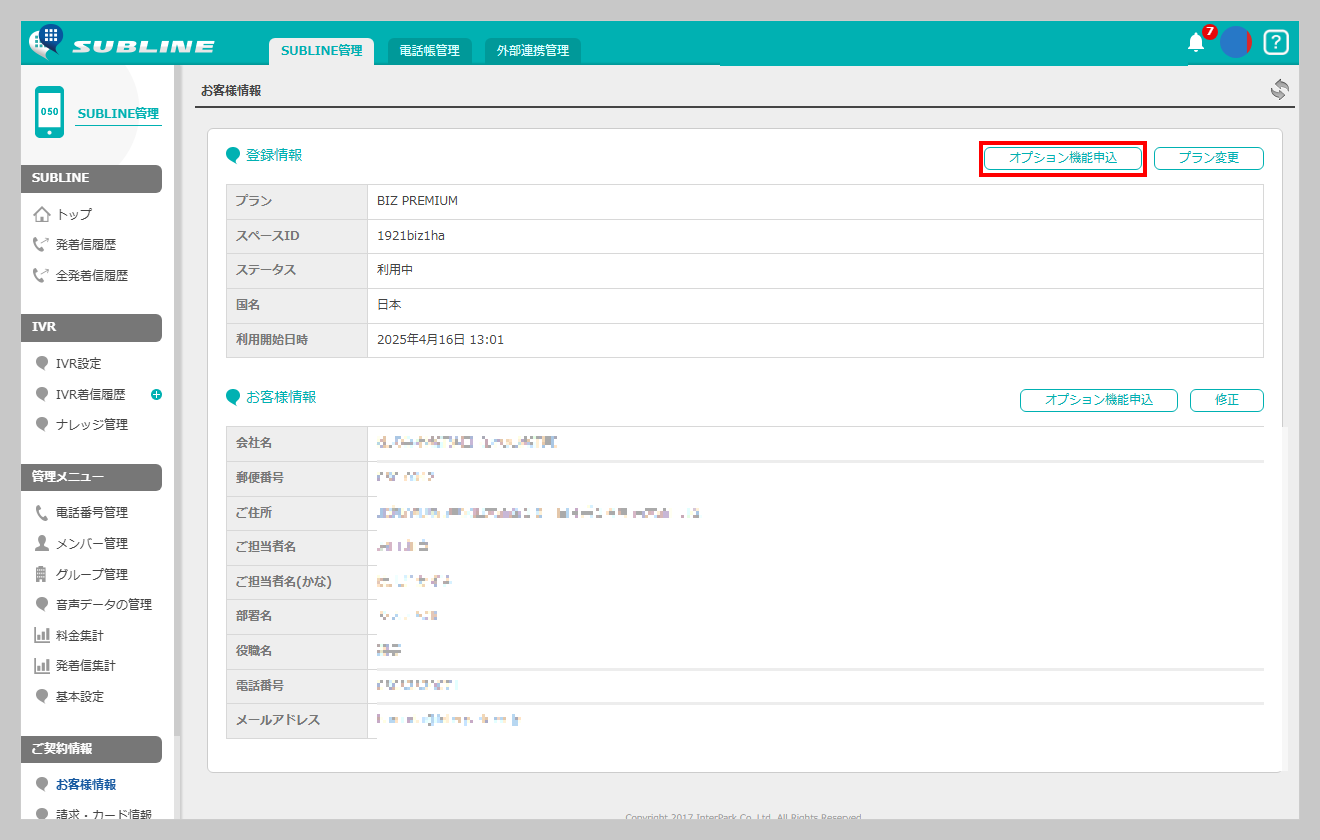Click the SUBLINE logo
Viewport: 1320px width, 840px height.
[122, 43]
